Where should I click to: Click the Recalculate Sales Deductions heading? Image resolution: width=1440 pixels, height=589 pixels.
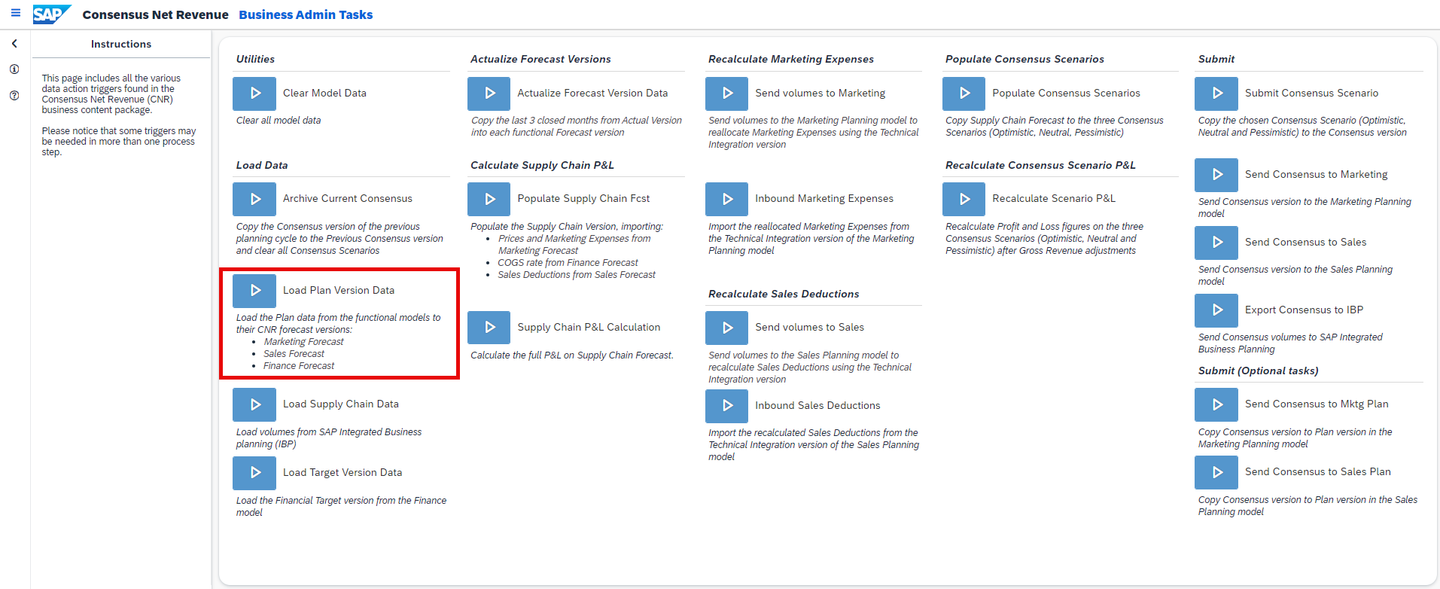point(783,294)
